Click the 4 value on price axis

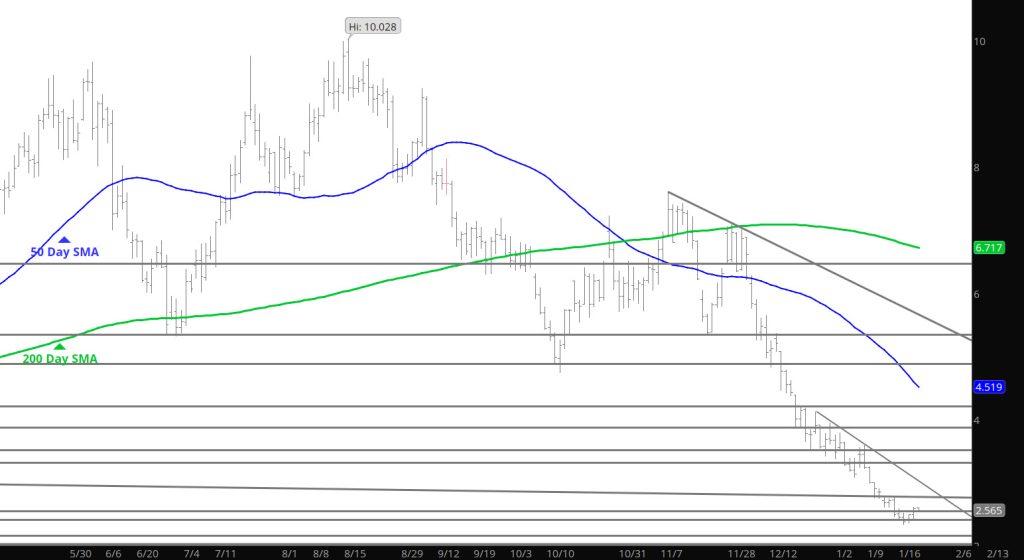[978, 420]
